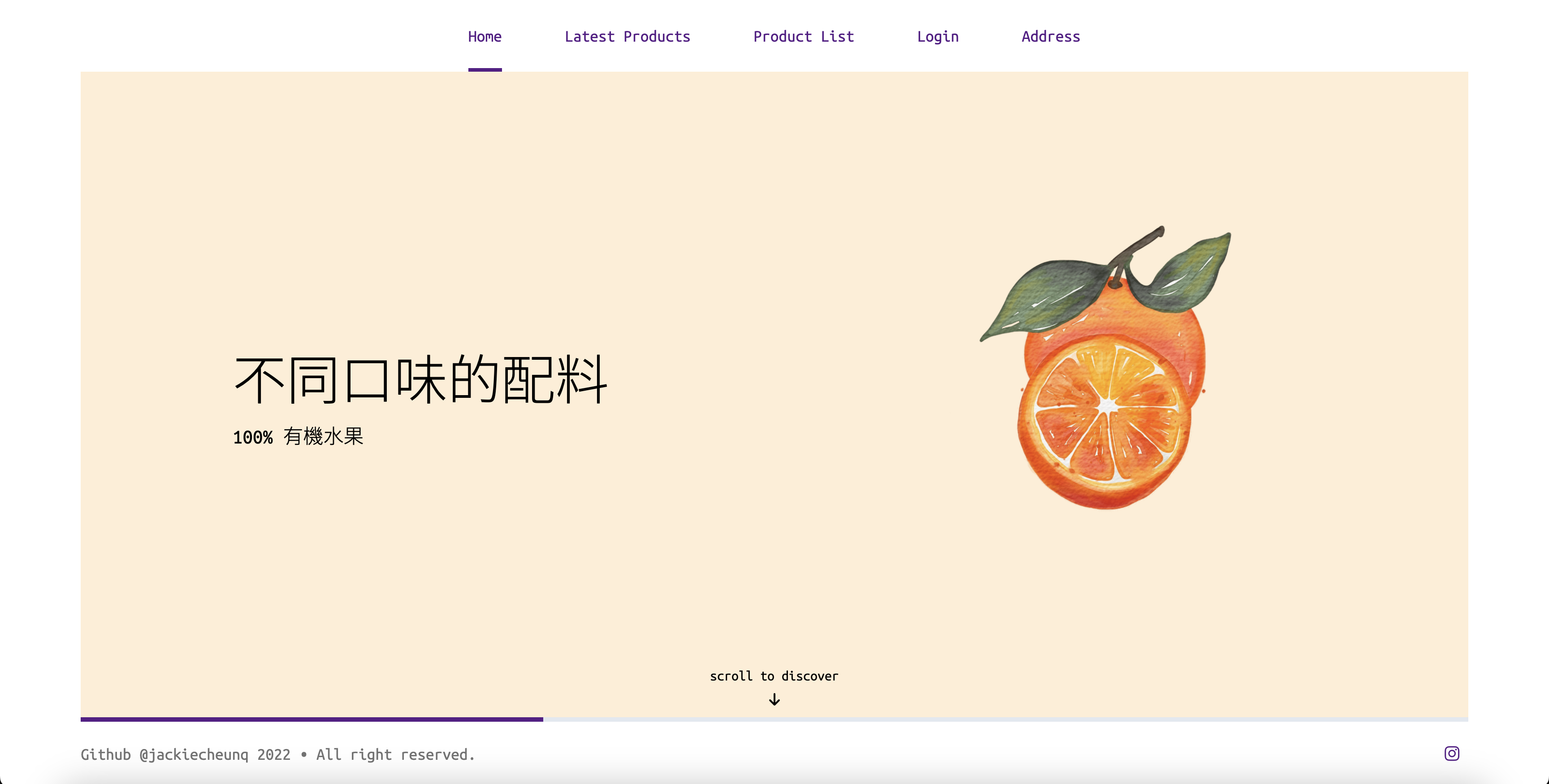Click the '100% 有機水果' subtitle
The width and height of the screenshot is (1549, 784).
(298, 436)
